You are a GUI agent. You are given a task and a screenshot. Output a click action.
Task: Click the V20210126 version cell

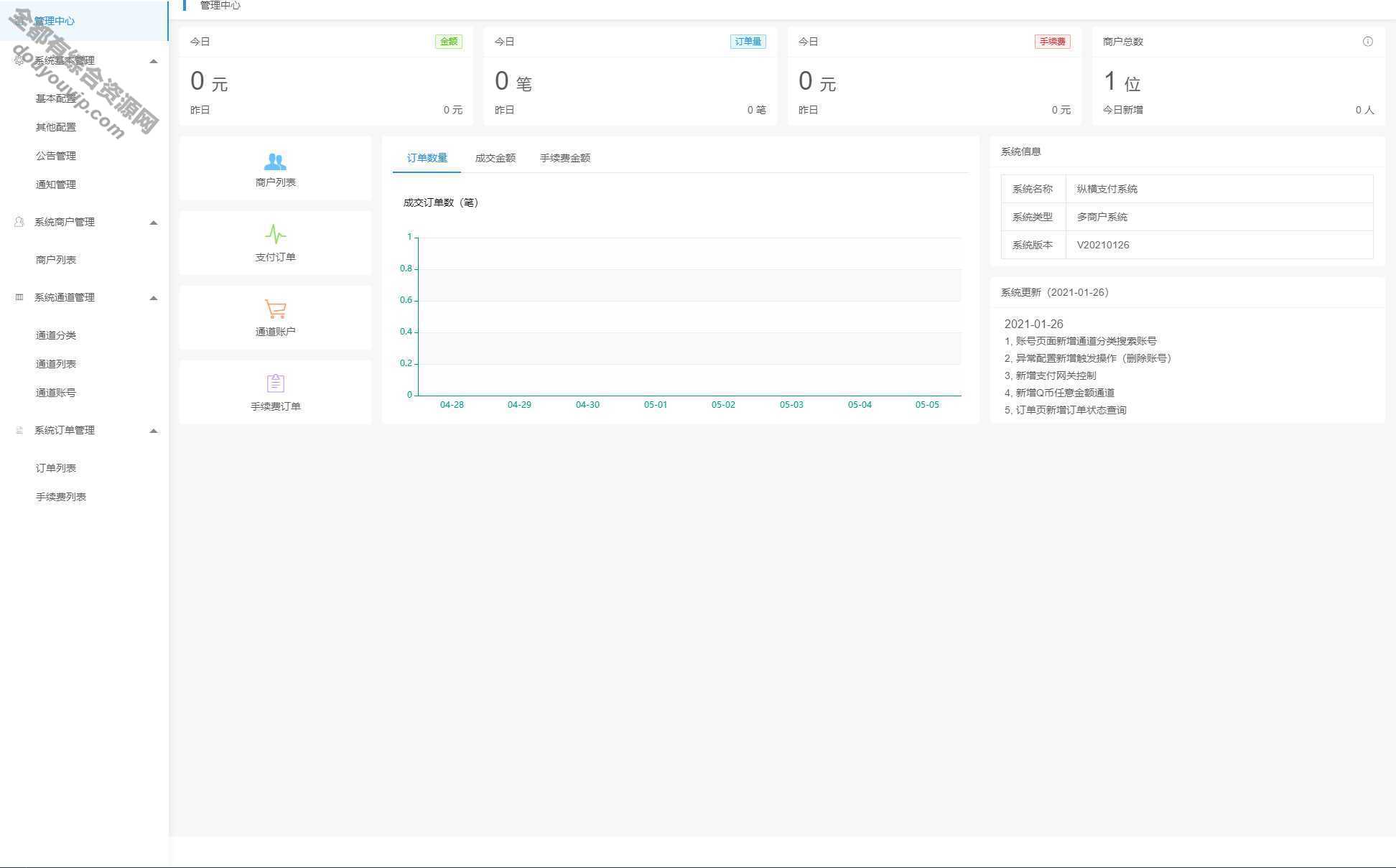[1219, 245]
